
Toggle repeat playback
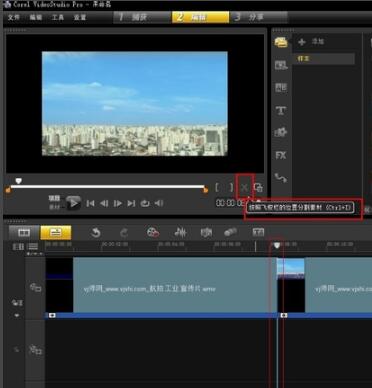click(145, 203)
